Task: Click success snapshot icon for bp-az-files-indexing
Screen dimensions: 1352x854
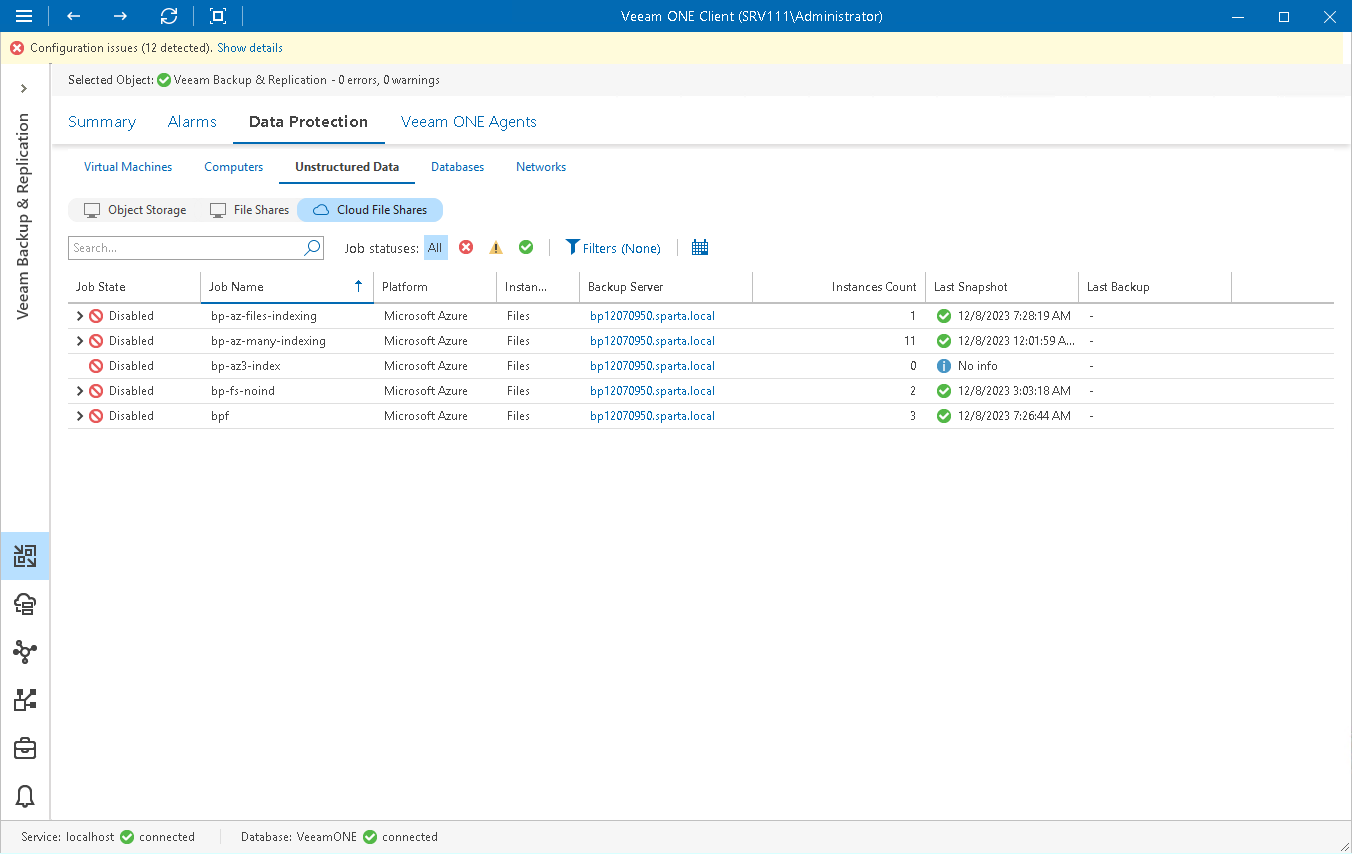Action: (x=943, y=316)
